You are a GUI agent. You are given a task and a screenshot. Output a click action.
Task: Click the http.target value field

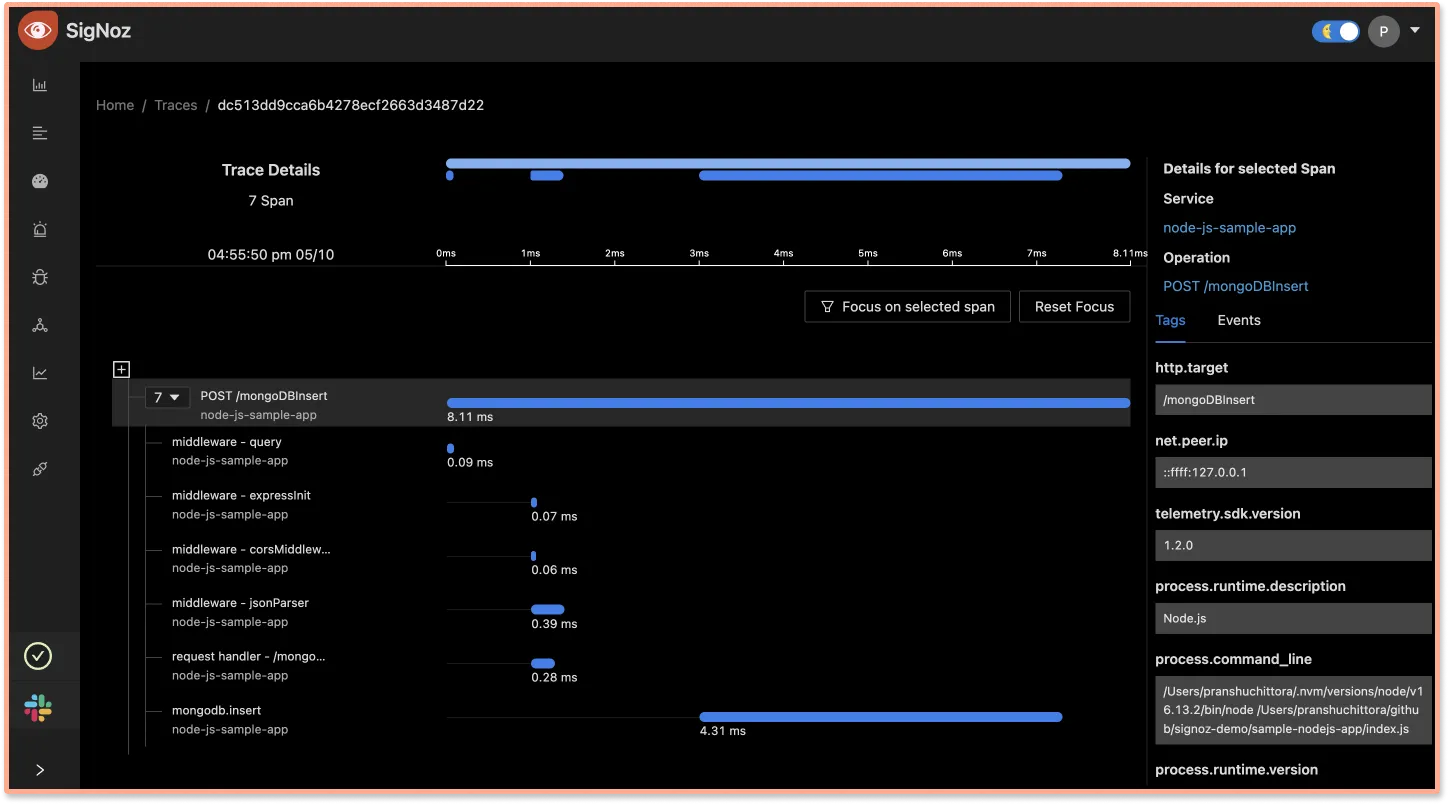1293,400
